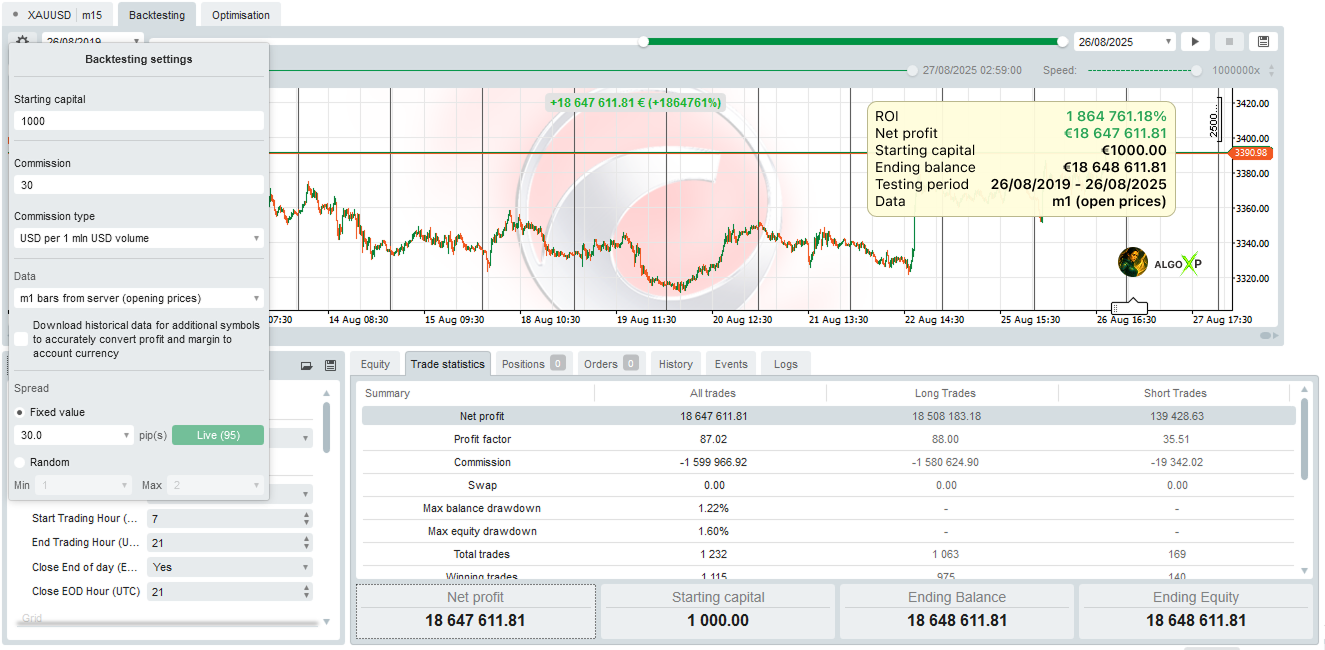1325x650 pixels.
Task: Click the Starting capital summary box
Action: (717, 610)
